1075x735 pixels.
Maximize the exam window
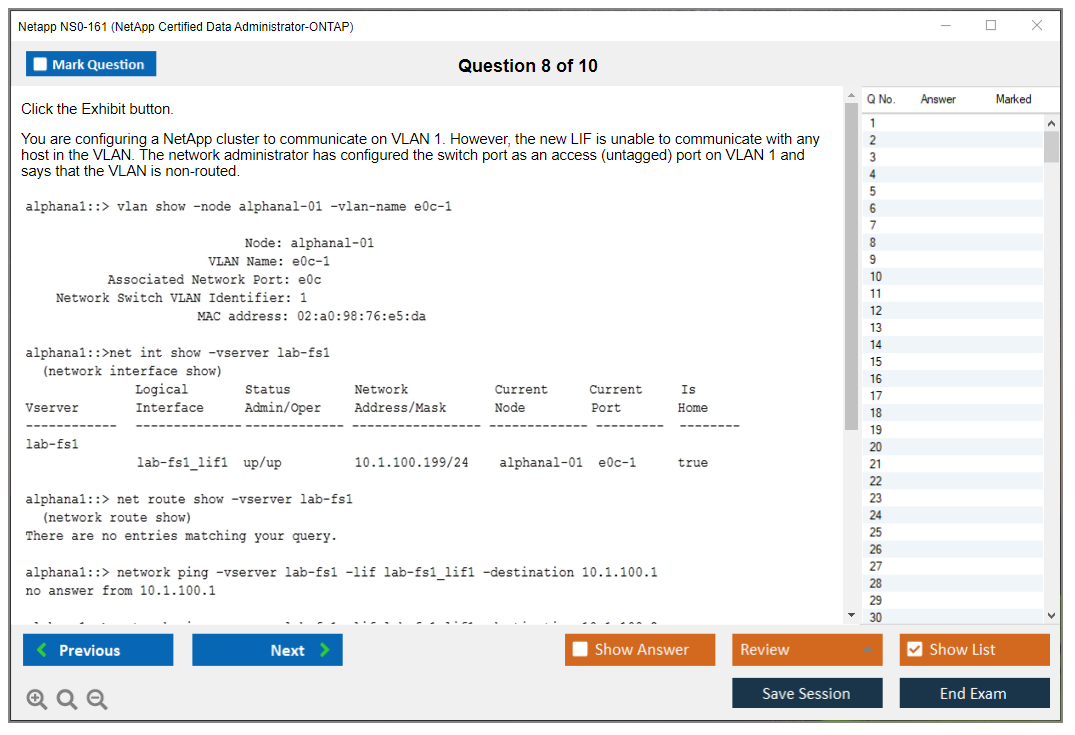991,26
